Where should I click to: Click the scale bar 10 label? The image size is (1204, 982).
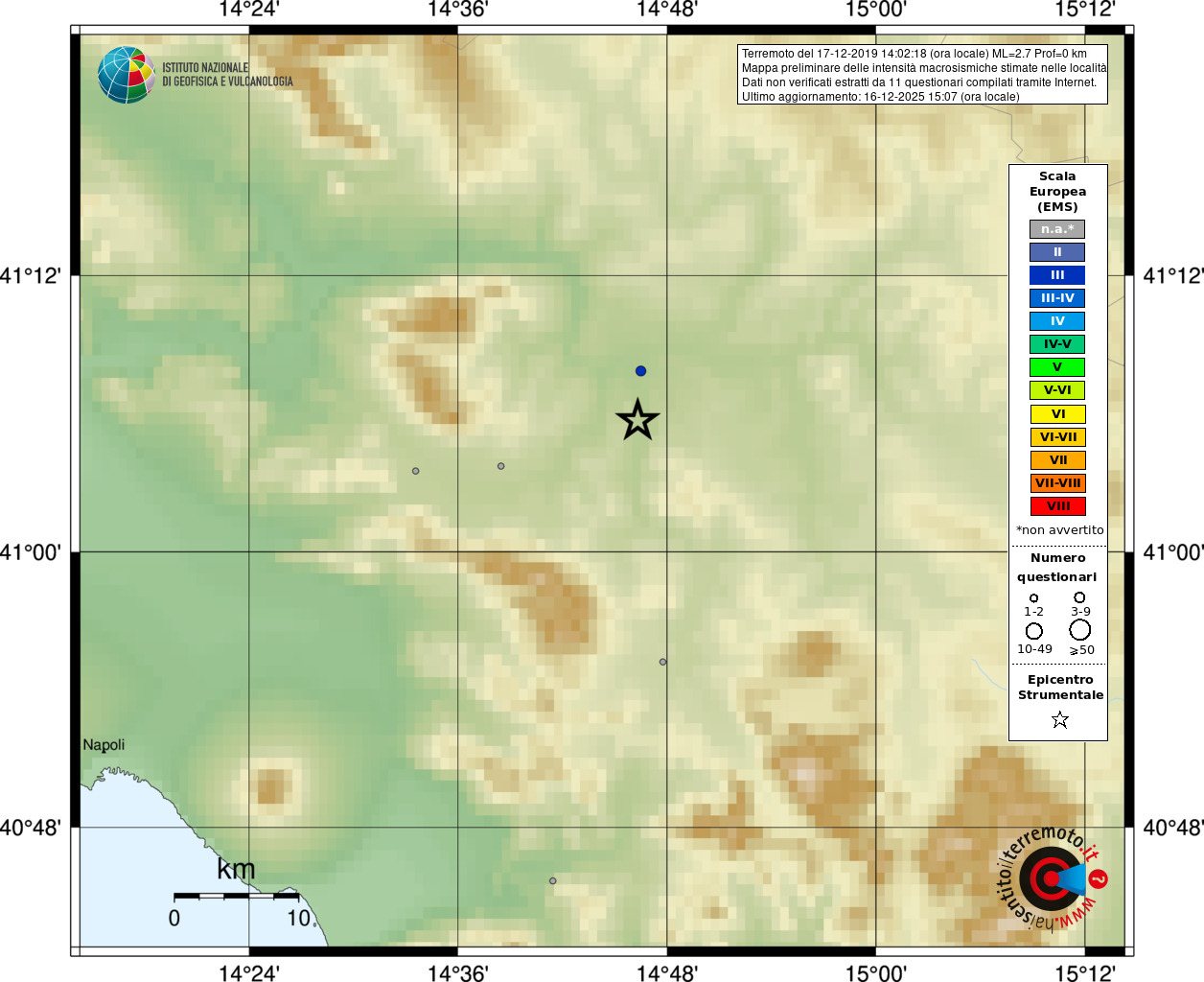coord(300,918)
